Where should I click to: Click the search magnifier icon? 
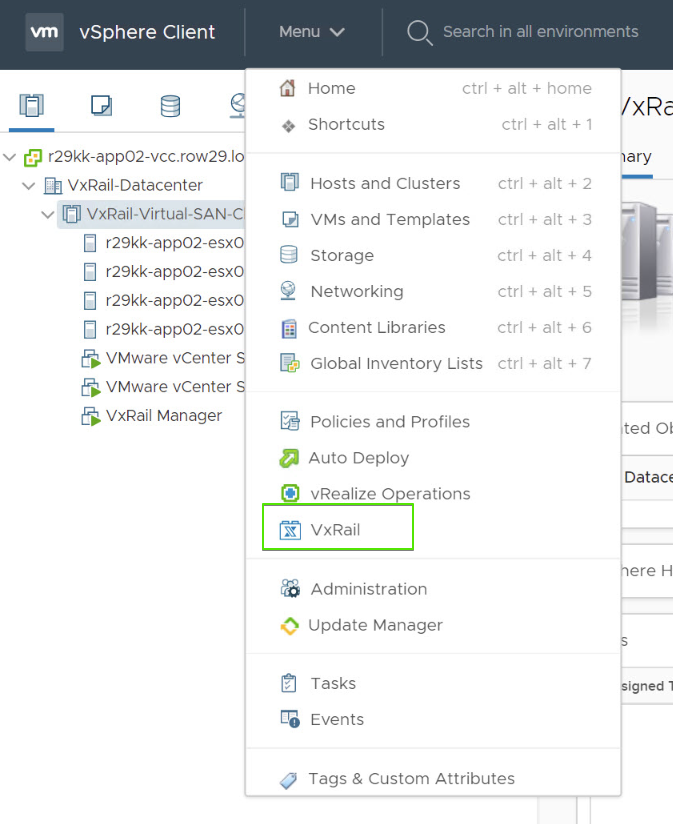[x=419, y=33]
